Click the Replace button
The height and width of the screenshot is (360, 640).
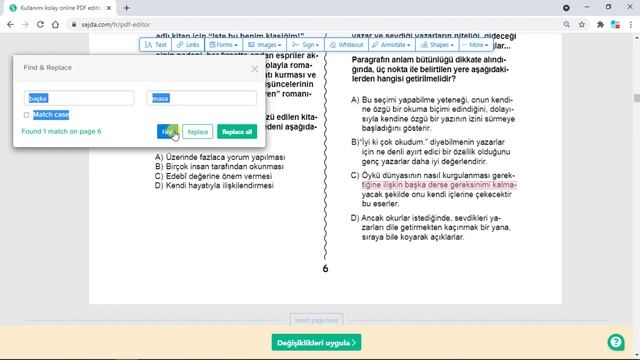pyautogui.click(x=198, y=132)
